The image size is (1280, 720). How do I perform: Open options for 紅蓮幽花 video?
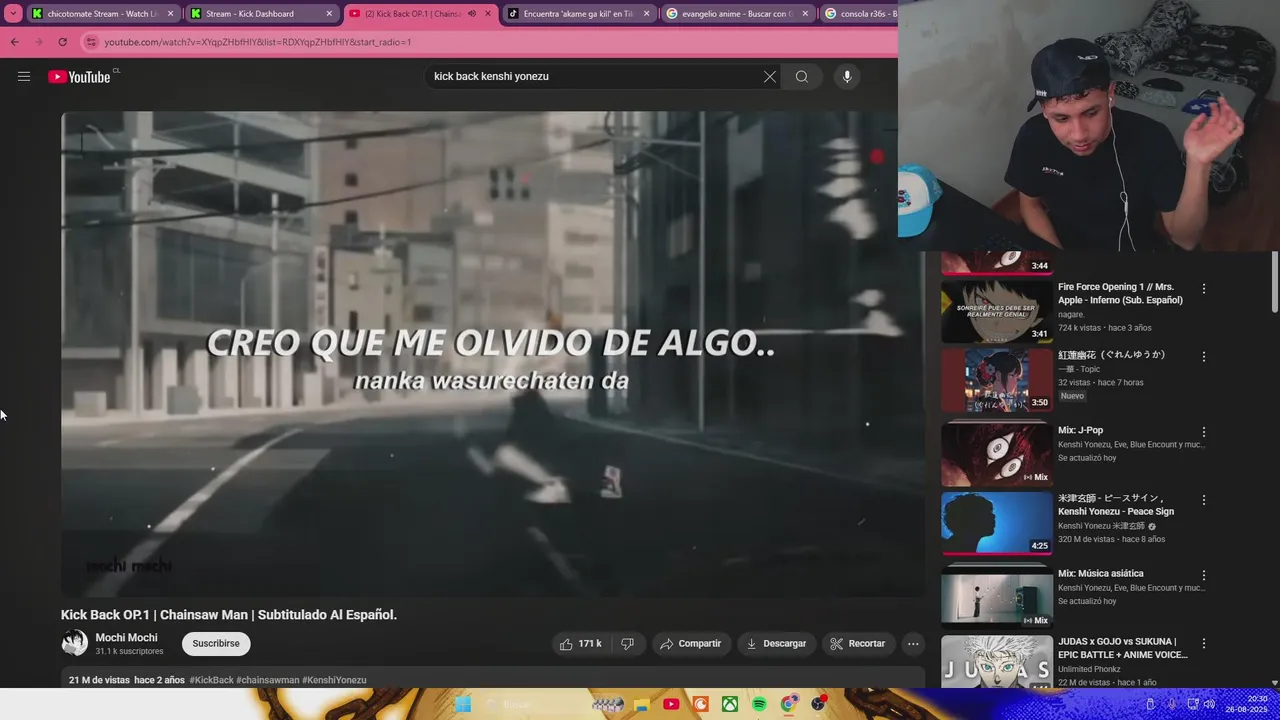(x=1204, y=356)
